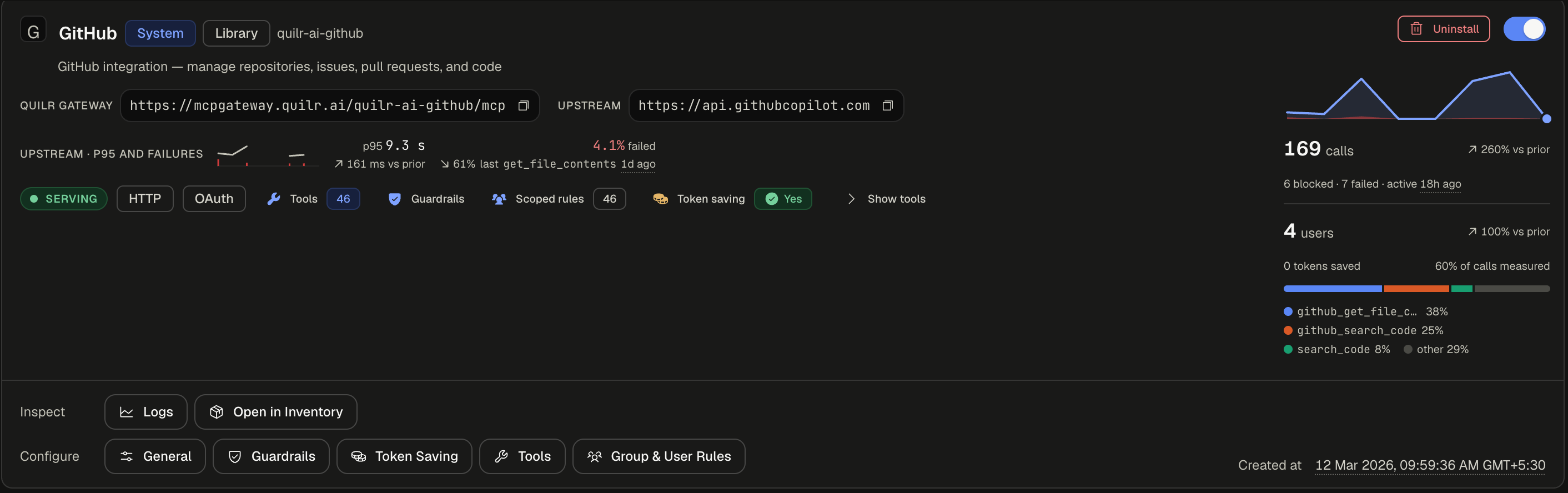Click the Scoped rules count 46 badge
Image resolution: width=1568 pixels, height=493 pixels.
(x=609, y=199)
